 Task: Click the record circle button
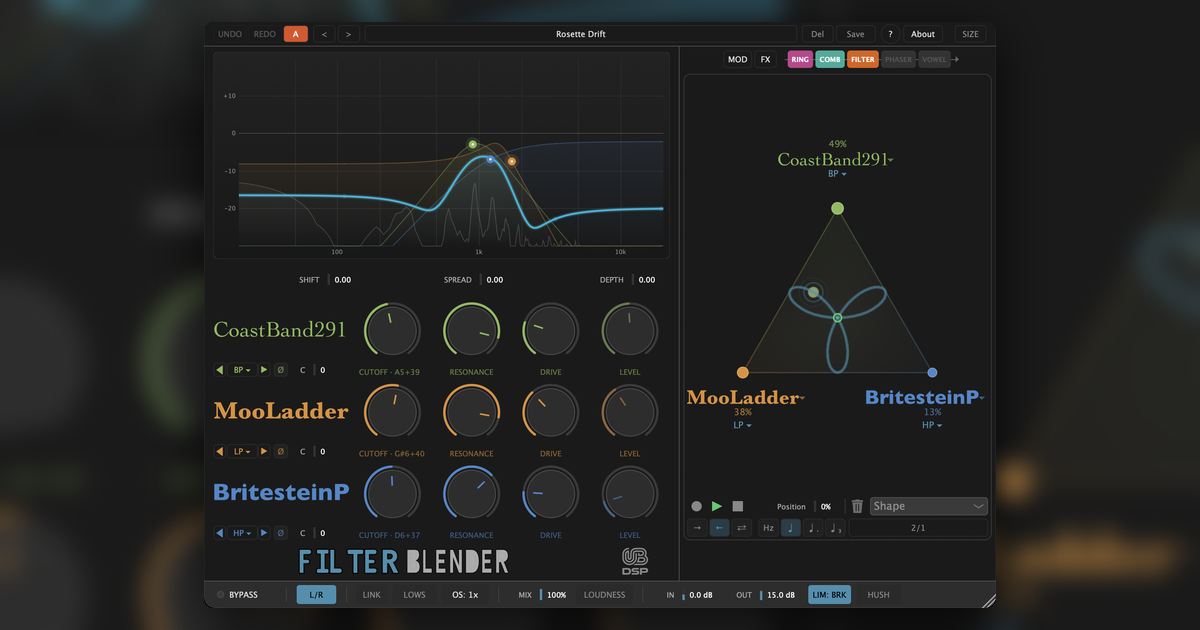coord(697,506)
